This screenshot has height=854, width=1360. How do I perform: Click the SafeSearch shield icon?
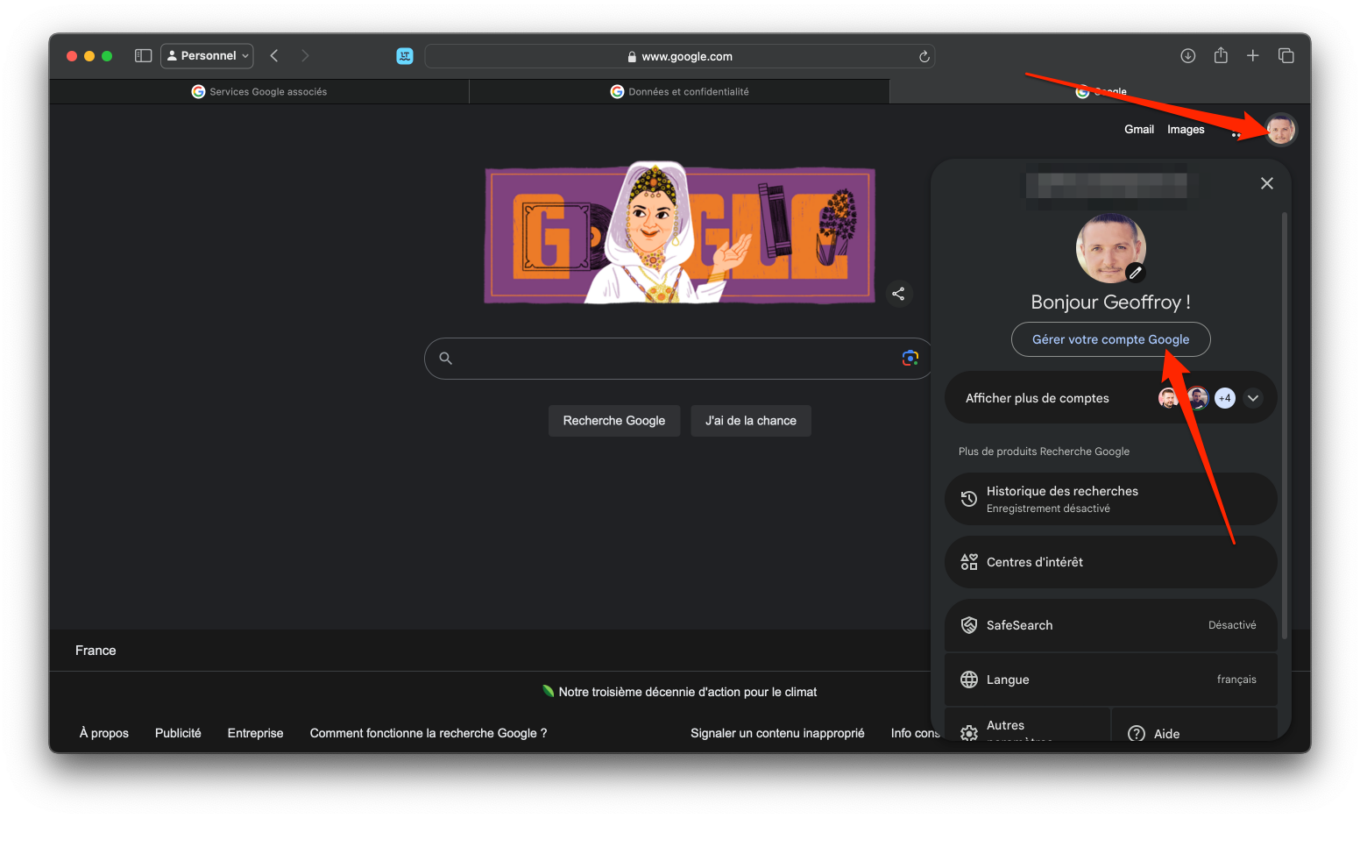coord(969,625)
